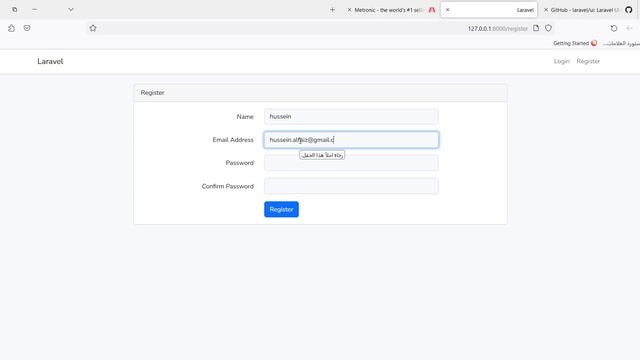Submit the form with blue Register button
This screenshot has height=360, width=640.
pyautogui.click(x=281, y=209)
